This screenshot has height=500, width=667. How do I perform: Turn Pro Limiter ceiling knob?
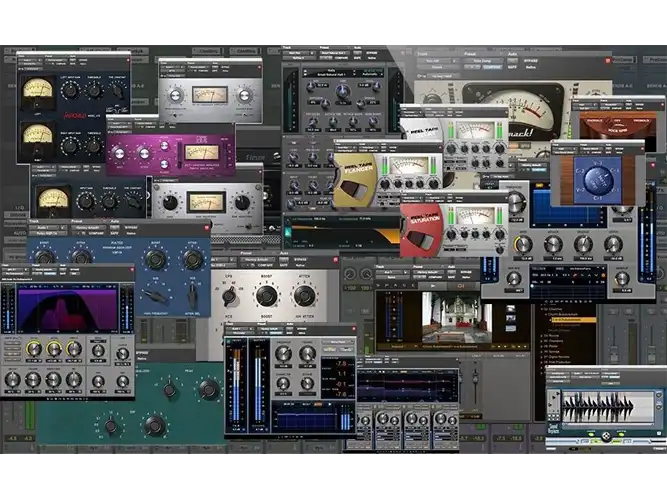[x=307, y=353]
